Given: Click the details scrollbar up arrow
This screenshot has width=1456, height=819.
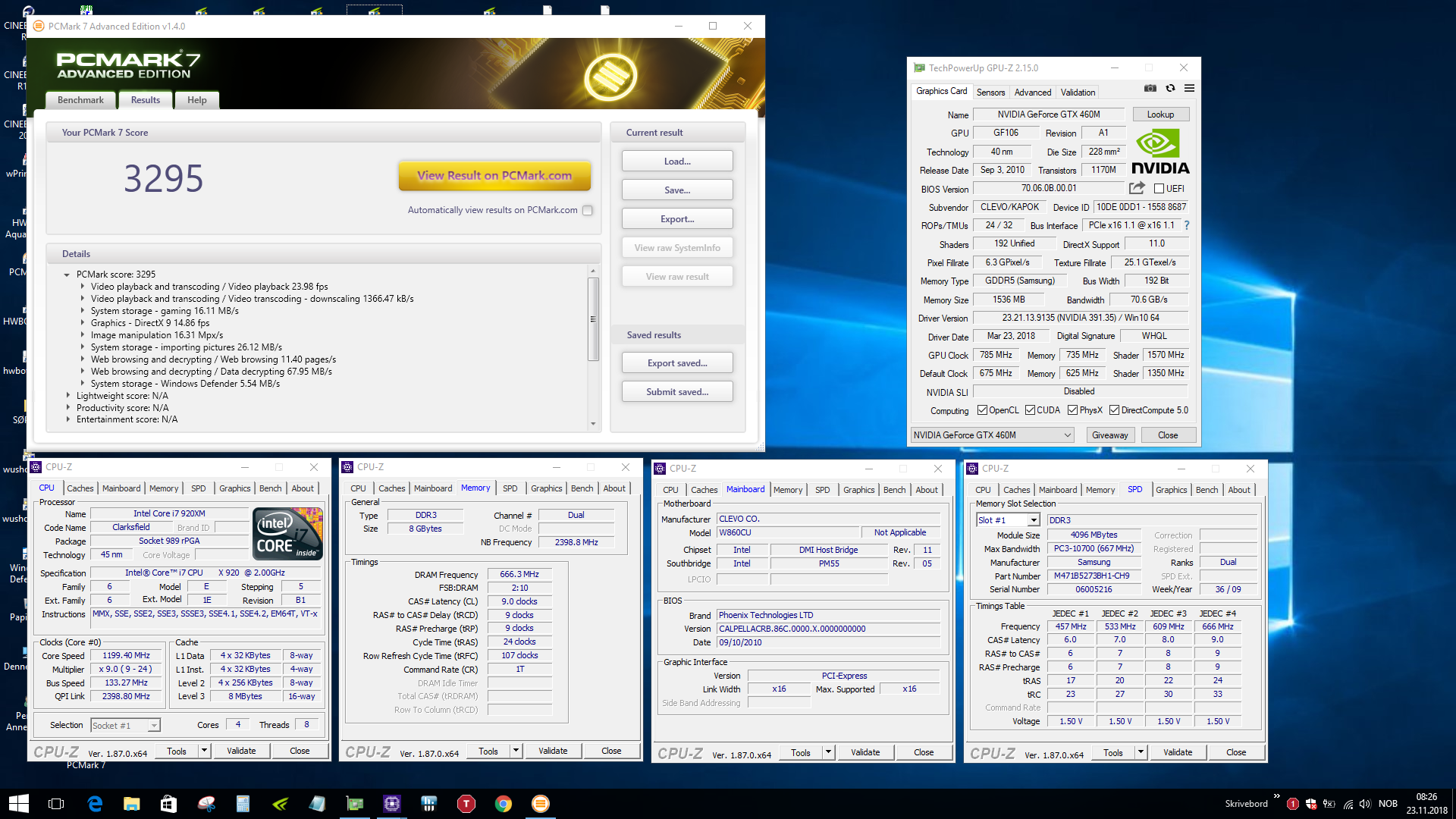Looking at the screenshot, I should [593, 271].
